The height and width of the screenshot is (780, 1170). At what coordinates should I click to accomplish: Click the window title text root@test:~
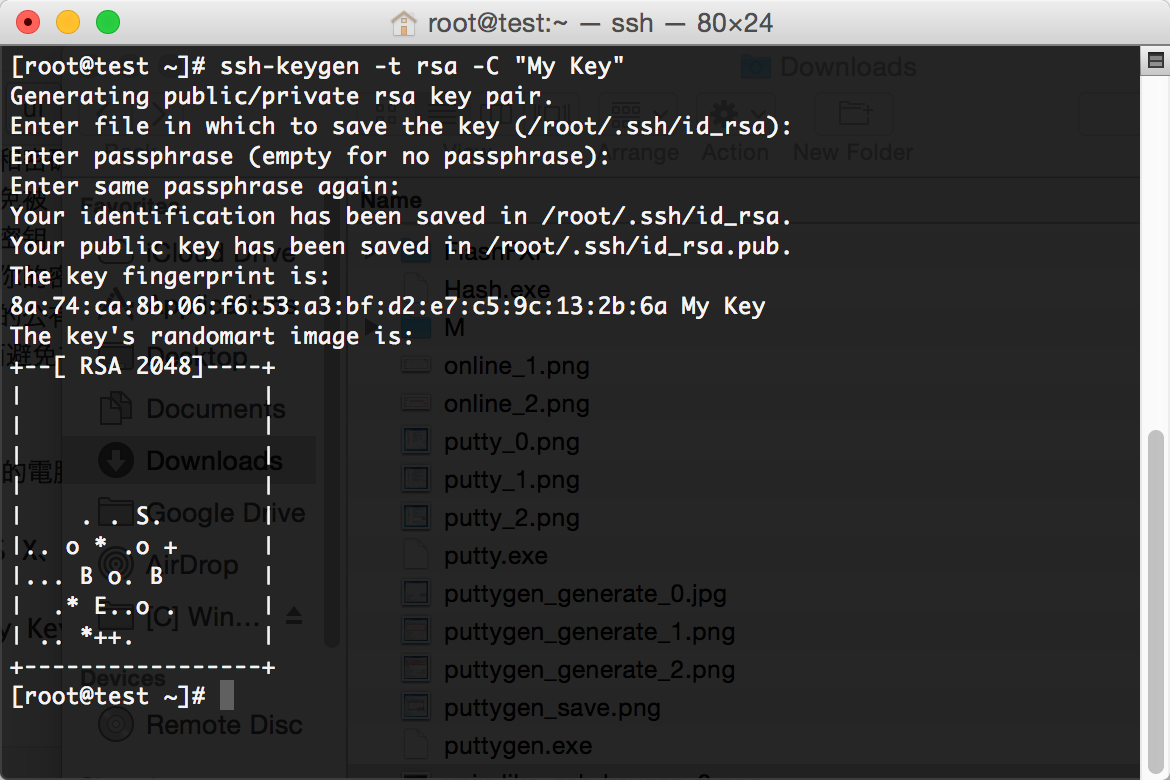click(x=498, y=23)
